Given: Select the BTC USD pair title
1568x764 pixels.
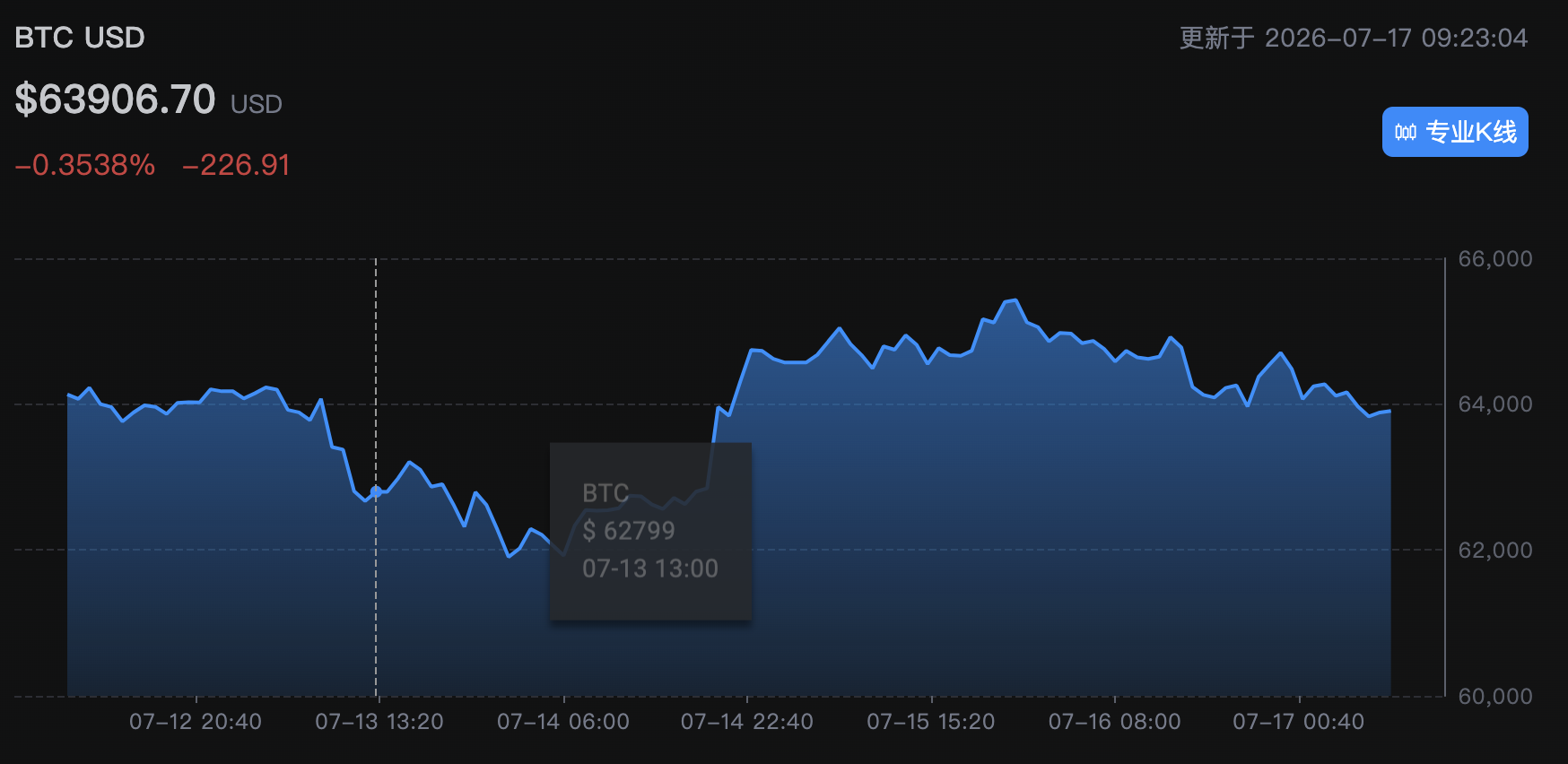Looking at the screenshot, I should pos(80,38).
